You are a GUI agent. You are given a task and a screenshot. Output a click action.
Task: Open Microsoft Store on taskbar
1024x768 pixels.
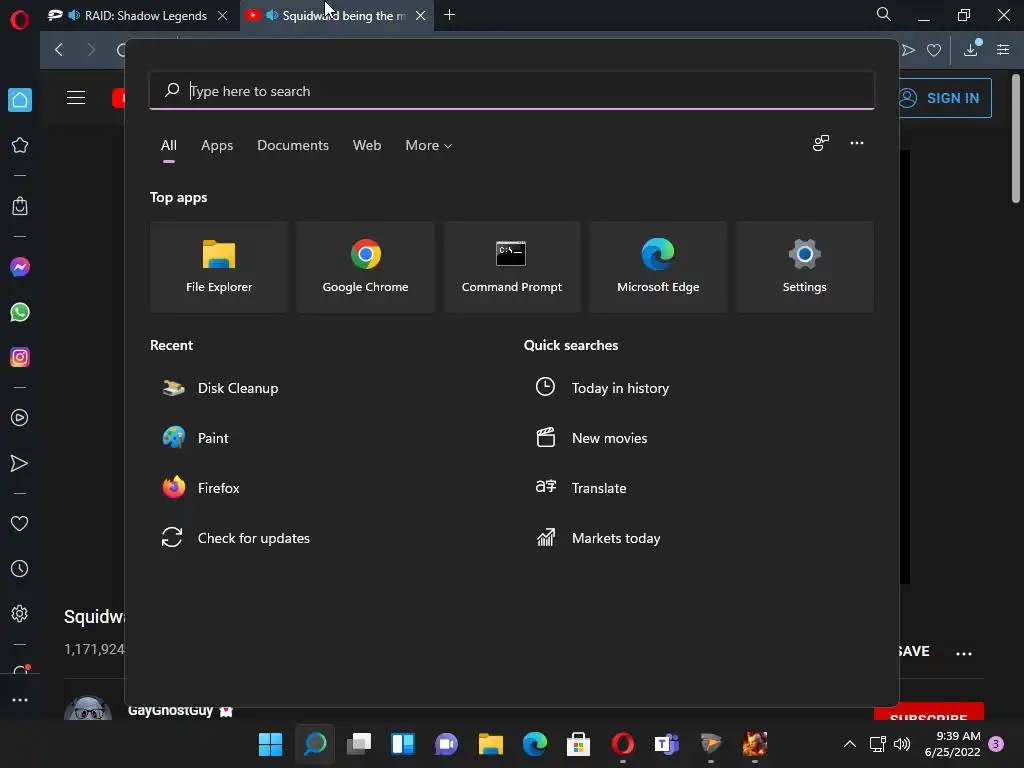coord(578,744)
